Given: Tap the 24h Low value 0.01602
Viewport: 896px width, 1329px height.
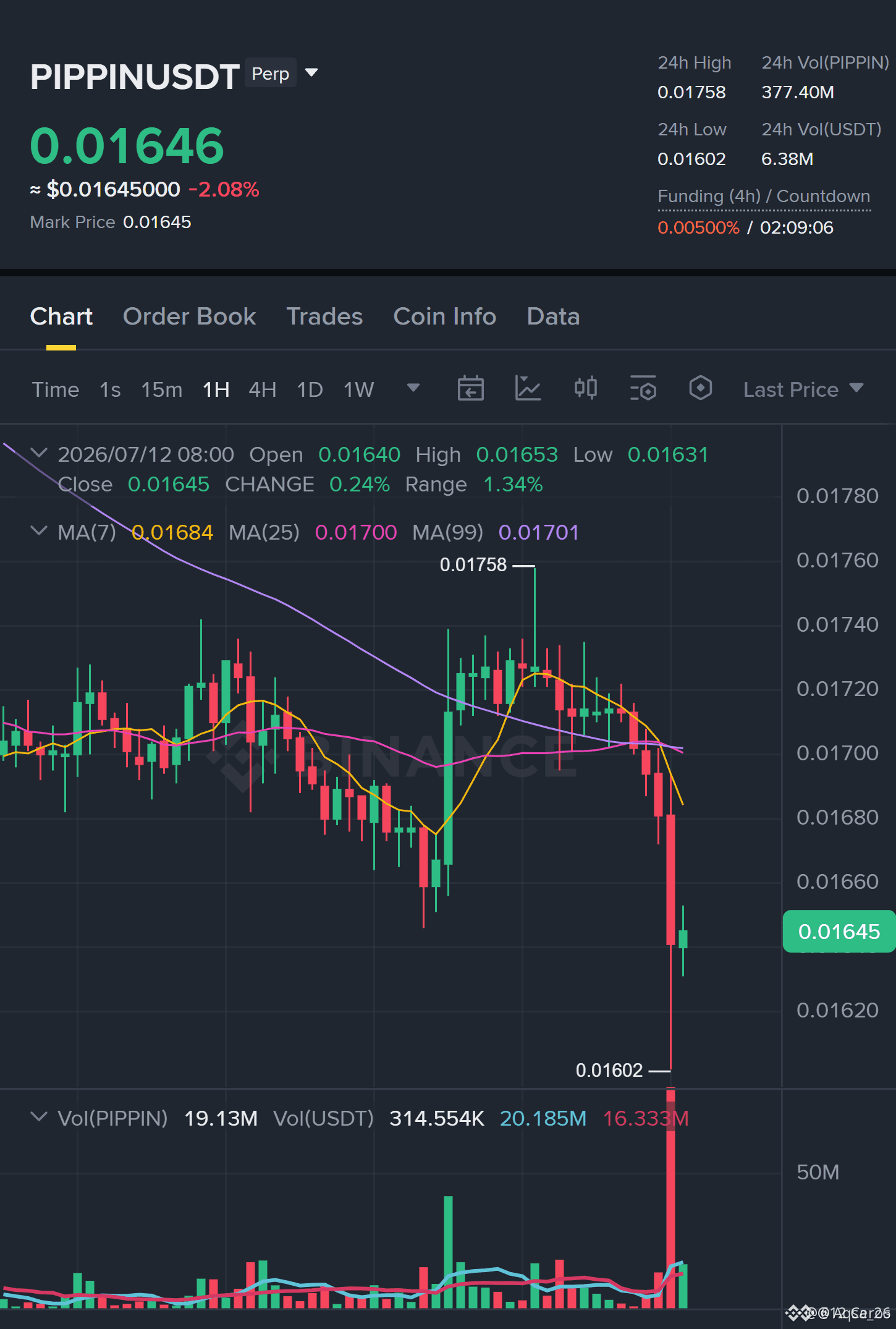Looking at the screenshot, I should (x=691, y=159).
